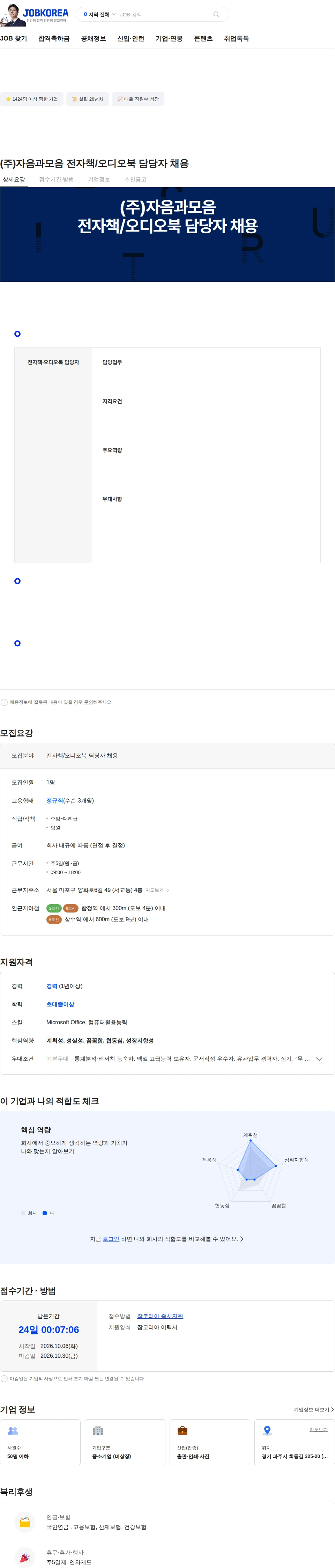Viewport: 335px width, 1568px height.
Task: Click the 위치 map pin icon
Action: [267, 1431]
